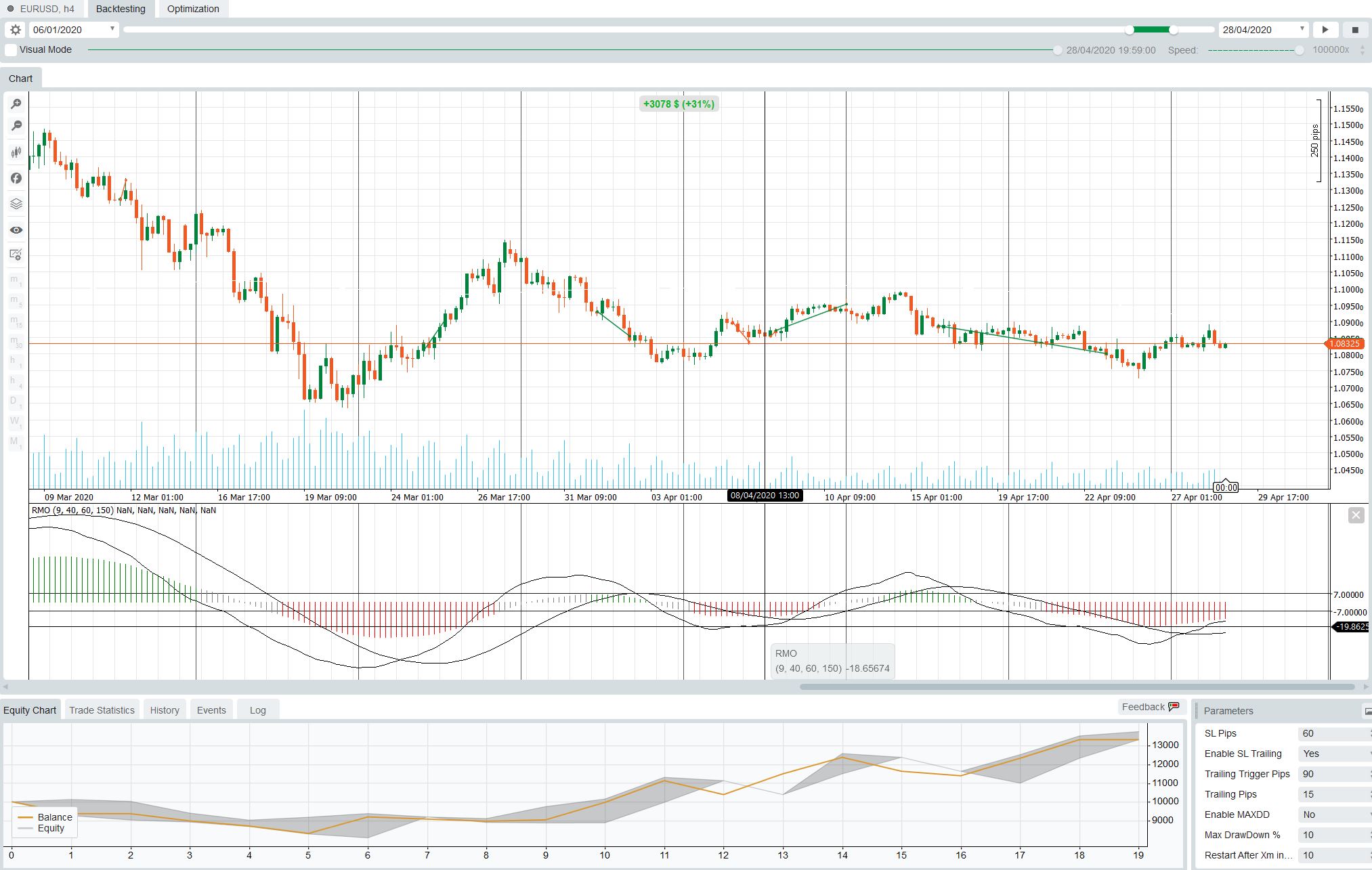This screenshot has height=870, width=1372.
Task: Open the indicators function icon
Action: click(16, 178)
